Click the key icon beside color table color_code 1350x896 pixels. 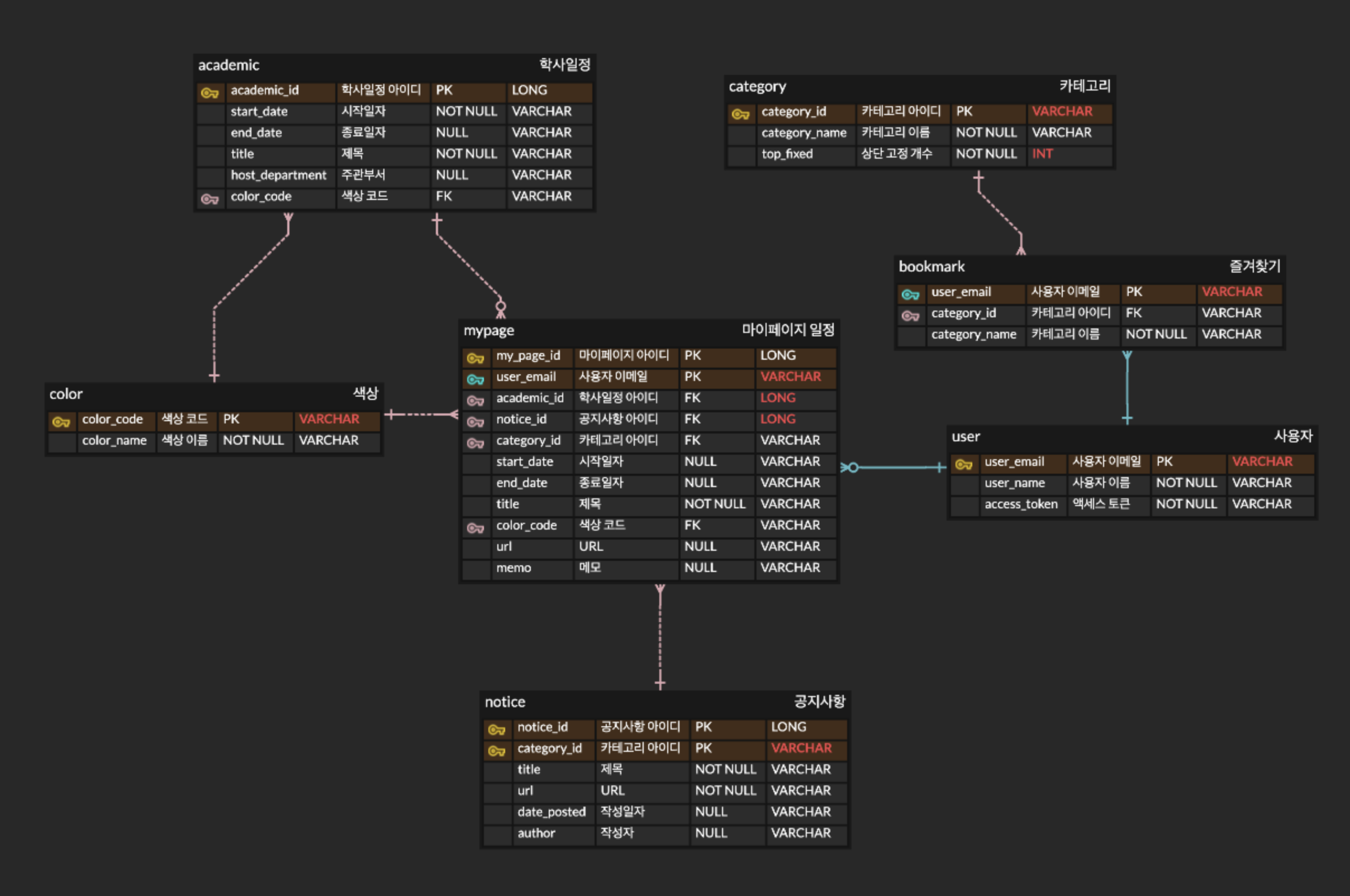click(x=61, y=422)
